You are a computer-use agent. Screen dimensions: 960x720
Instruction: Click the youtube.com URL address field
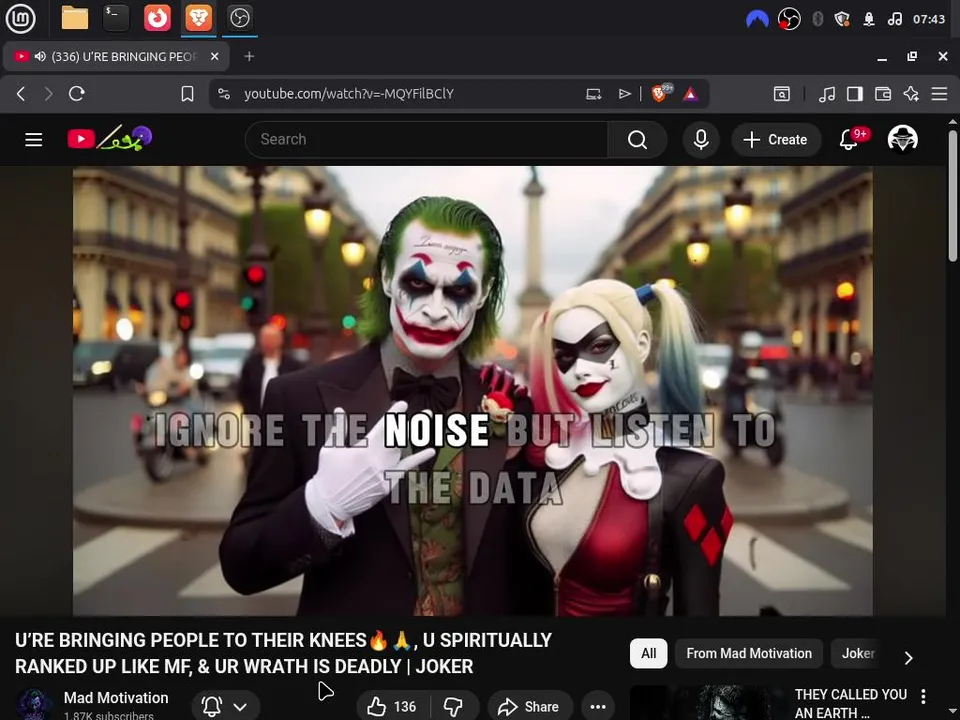(x=349, y=94)
